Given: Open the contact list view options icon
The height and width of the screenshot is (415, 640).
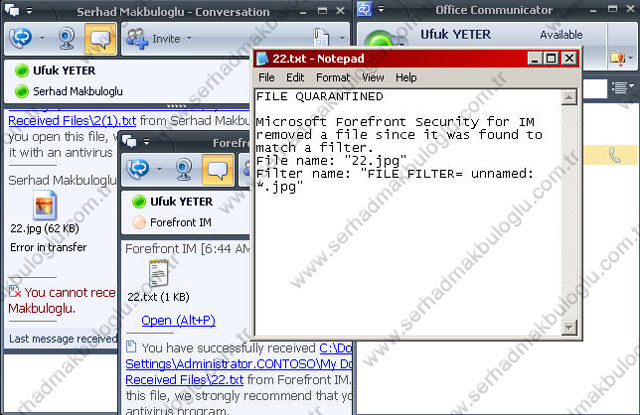Looking at the screenshot, I should pos(620,87).
